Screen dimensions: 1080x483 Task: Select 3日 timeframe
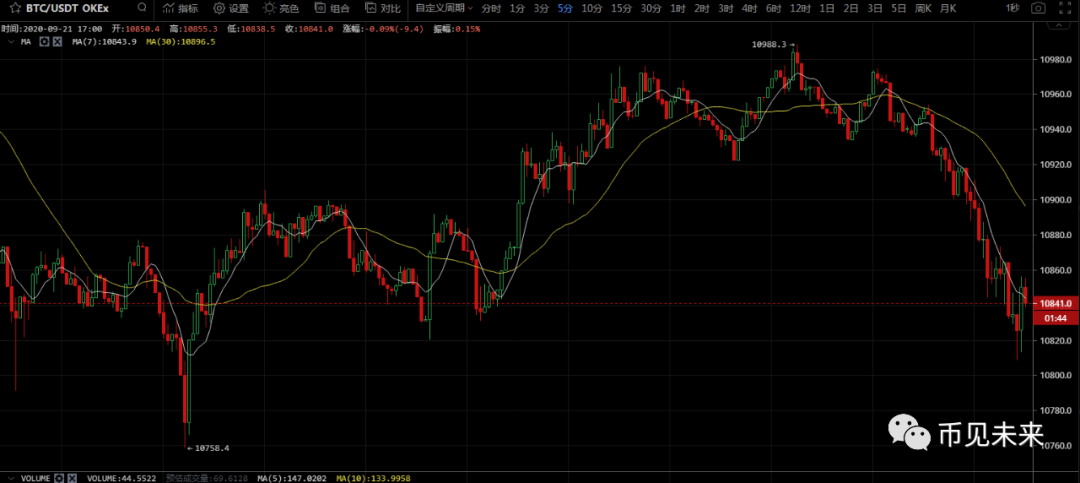click(x=875, y=8)
